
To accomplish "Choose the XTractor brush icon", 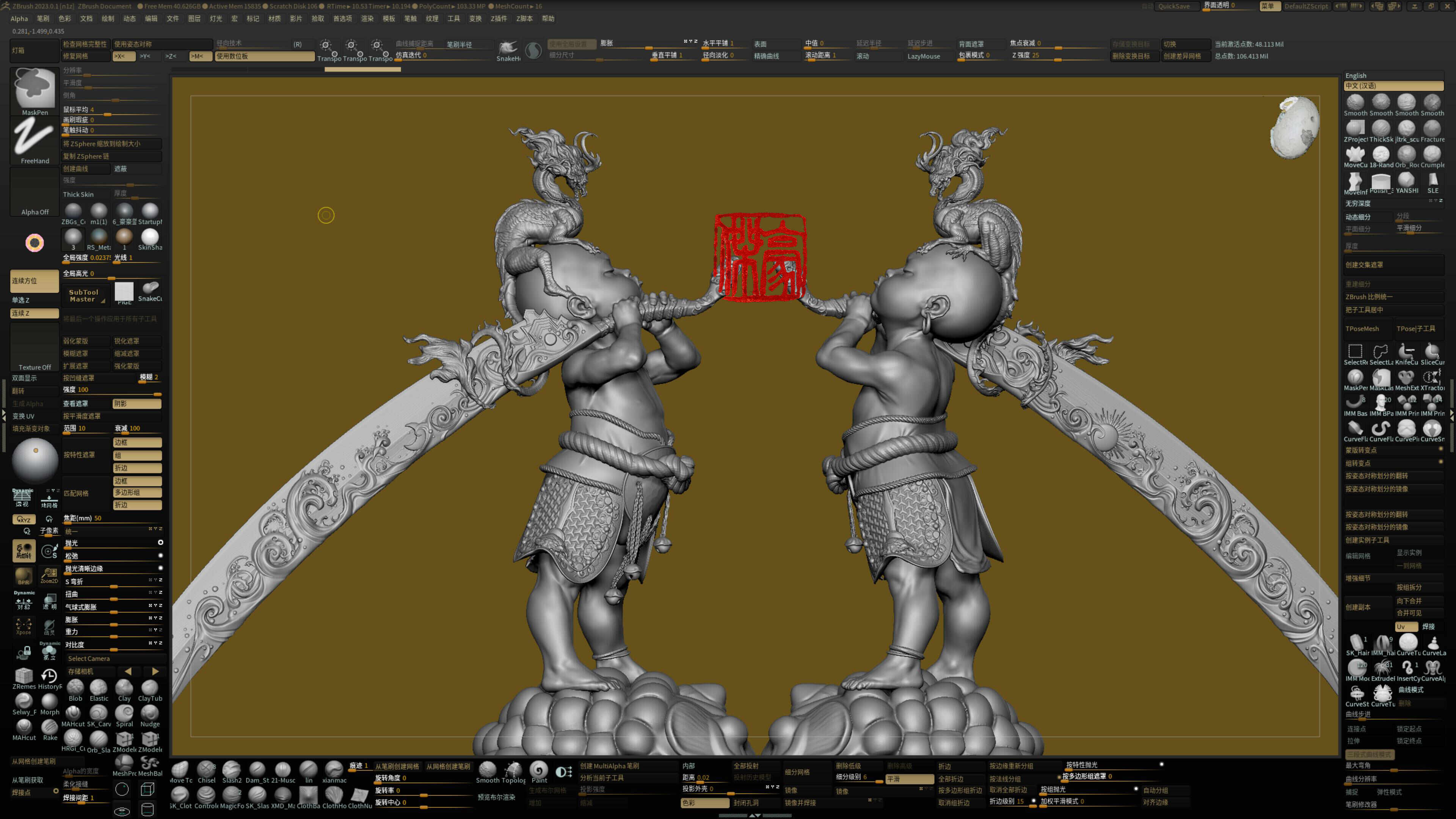I will tap(1432, 378).
